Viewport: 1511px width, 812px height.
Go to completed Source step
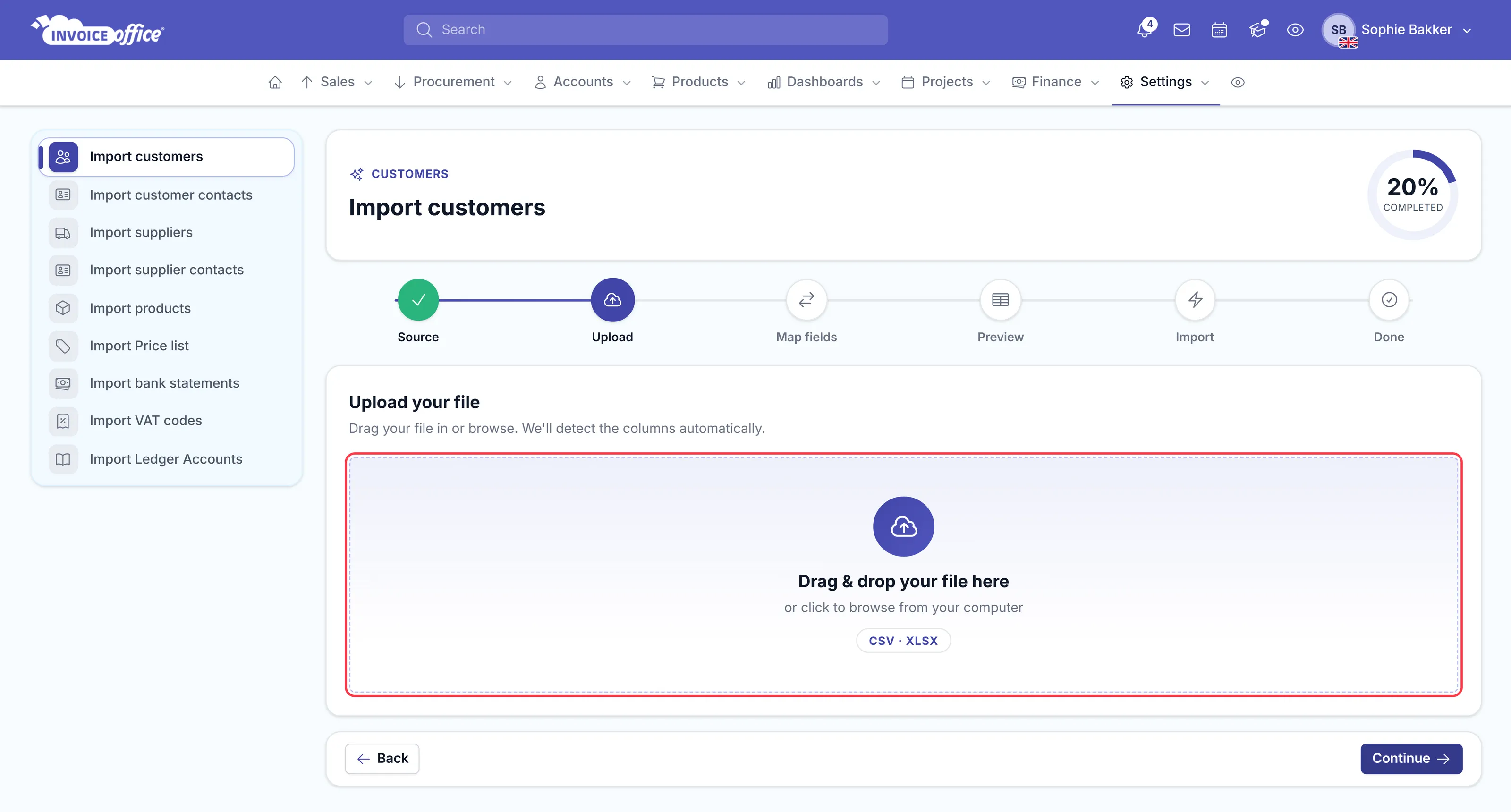point(418,300)
